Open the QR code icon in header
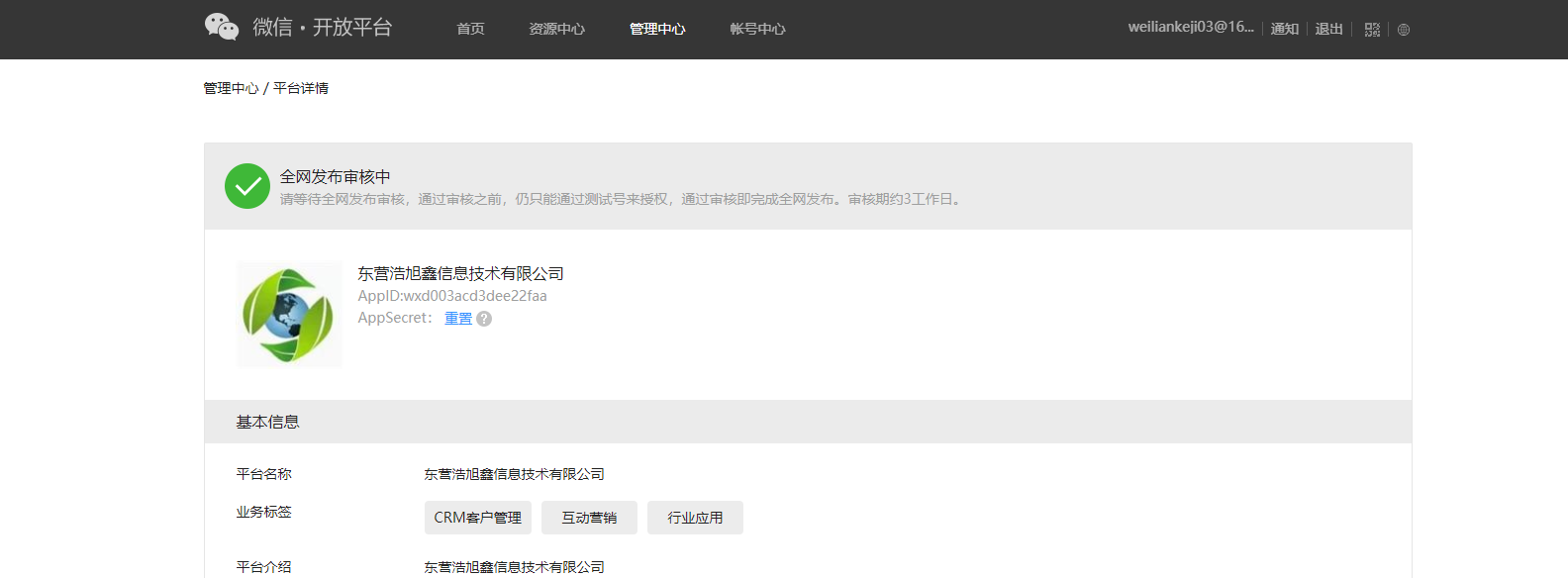 [1372, 30]
